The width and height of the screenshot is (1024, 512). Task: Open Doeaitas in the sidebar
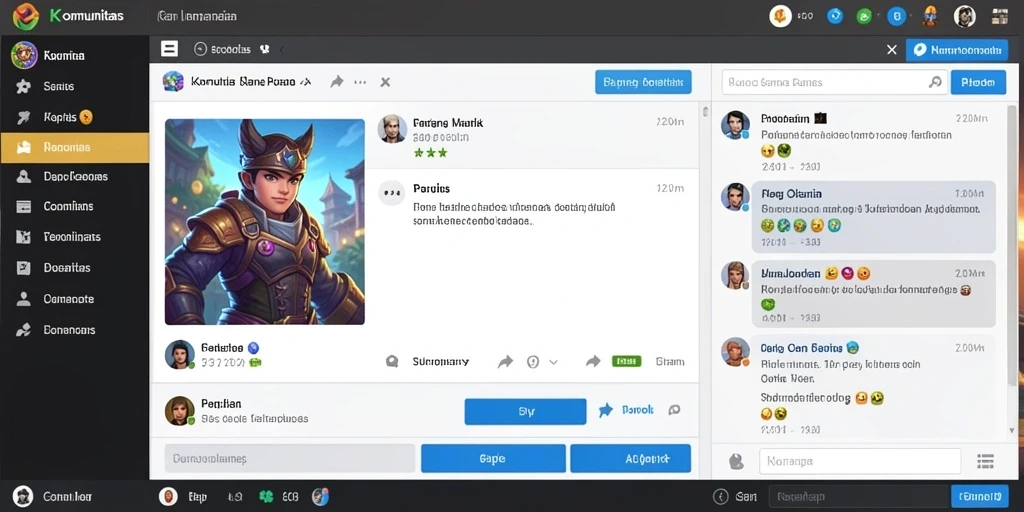(x=74, y=268)
